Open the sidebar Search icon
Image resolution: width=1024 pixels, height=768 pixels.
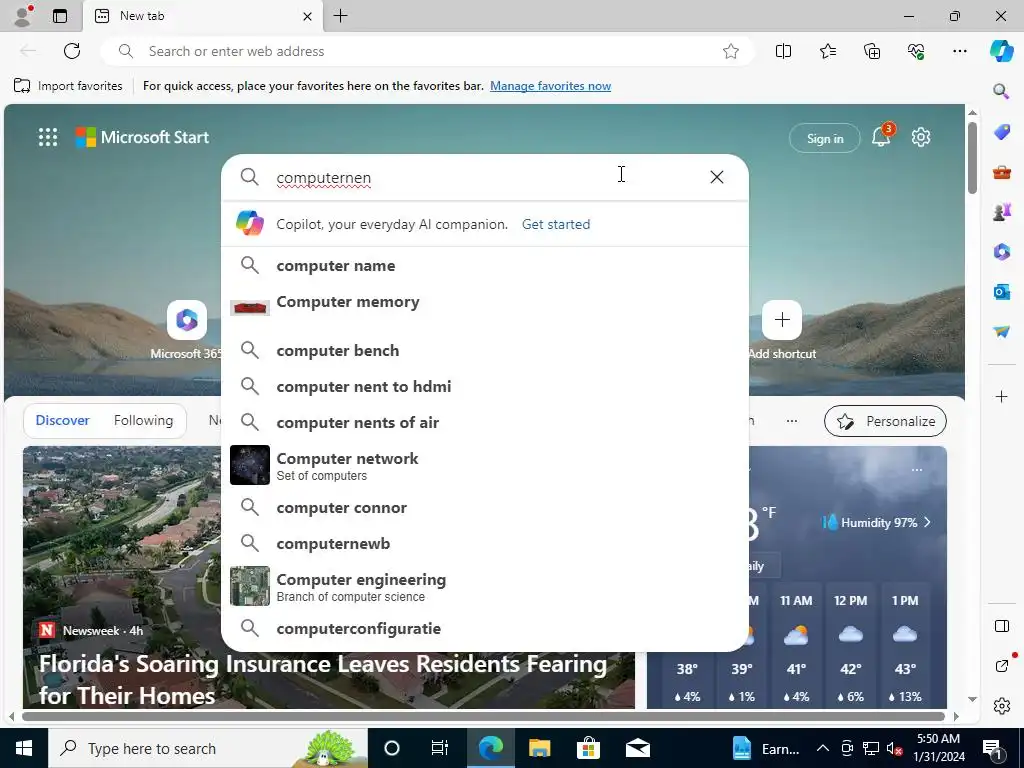point(1001,91)
